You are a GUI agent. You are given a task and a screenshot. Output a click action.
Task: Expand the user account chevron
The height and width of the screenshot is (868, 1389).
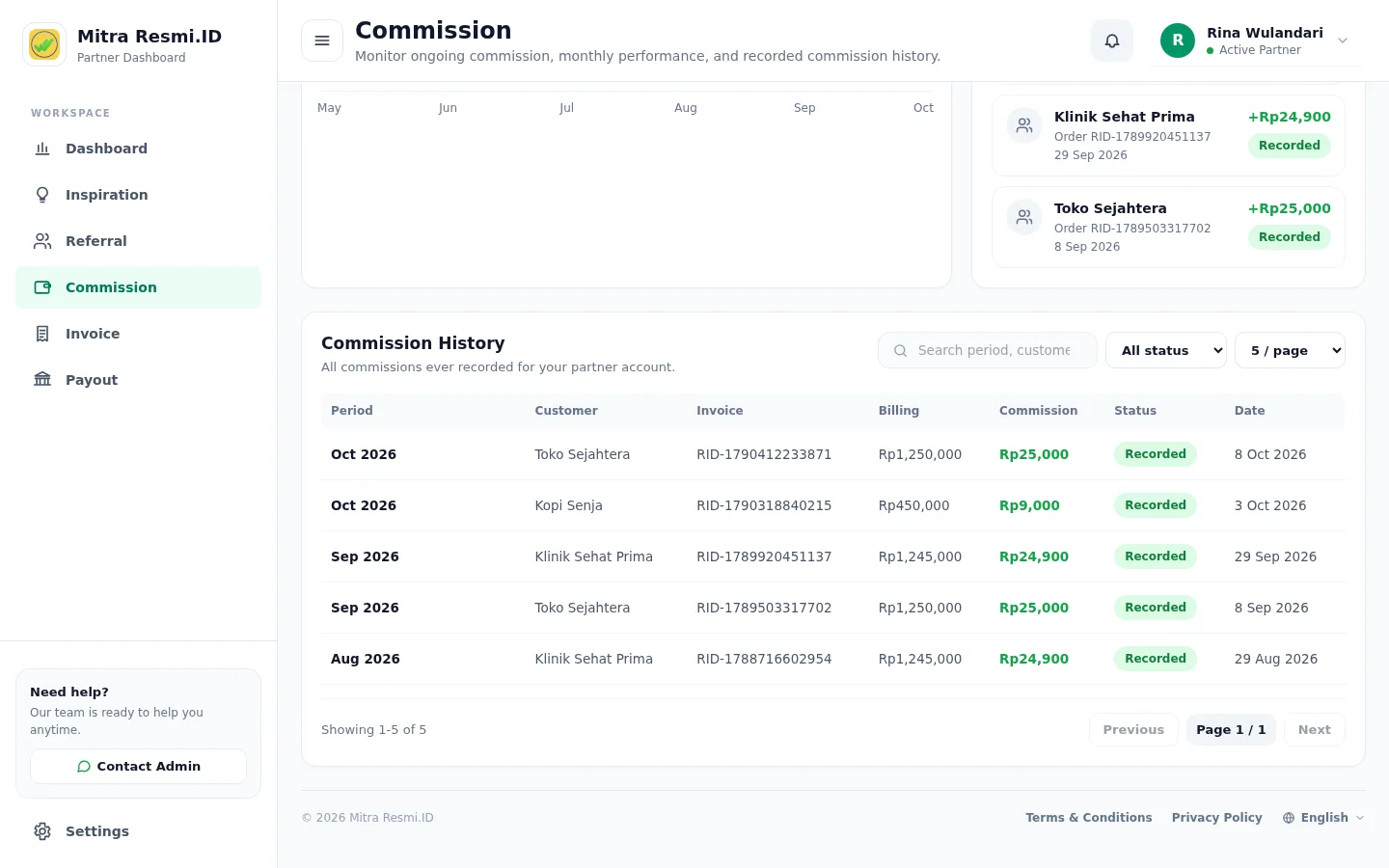(x=1343, y=41)
